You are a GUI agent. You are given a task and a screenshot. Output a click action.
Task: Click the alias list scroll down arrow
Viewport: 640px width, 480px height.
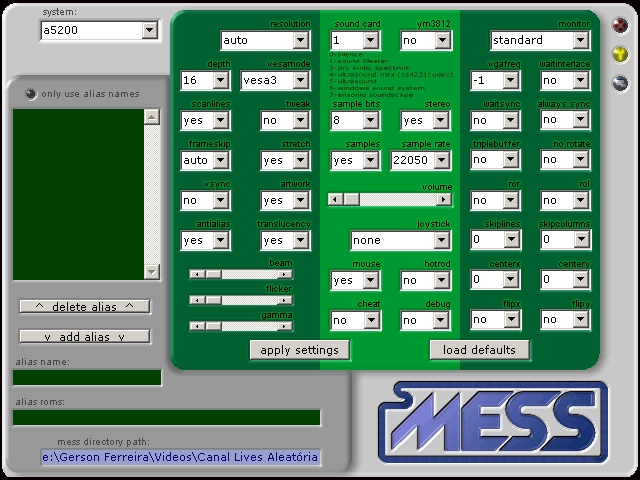(152, 271)
